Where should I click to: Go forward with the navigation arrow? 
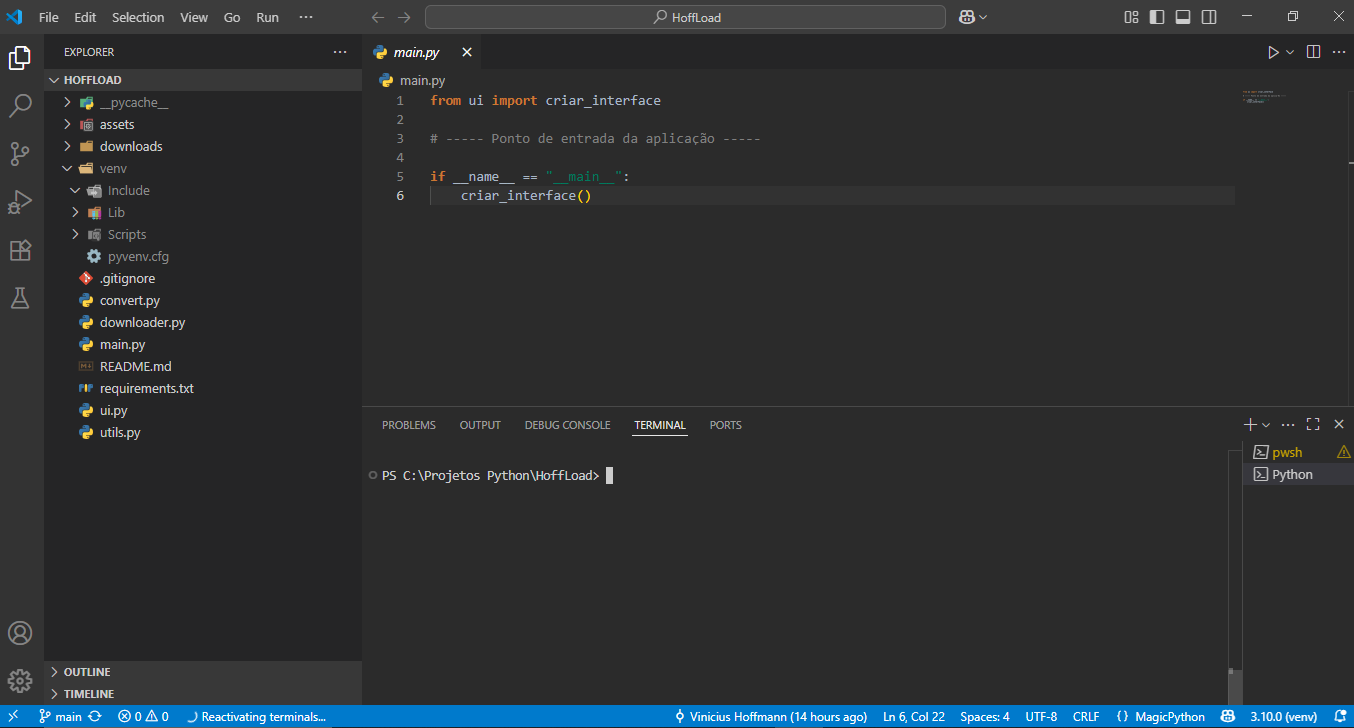[x=404, y=17]
